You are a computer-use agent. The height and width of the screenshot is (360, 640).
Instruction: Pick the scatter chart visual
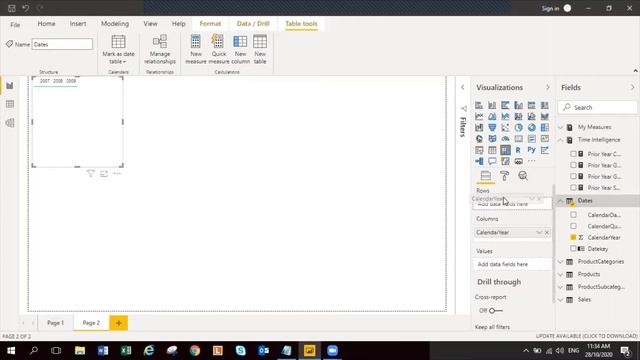[505, 128]
